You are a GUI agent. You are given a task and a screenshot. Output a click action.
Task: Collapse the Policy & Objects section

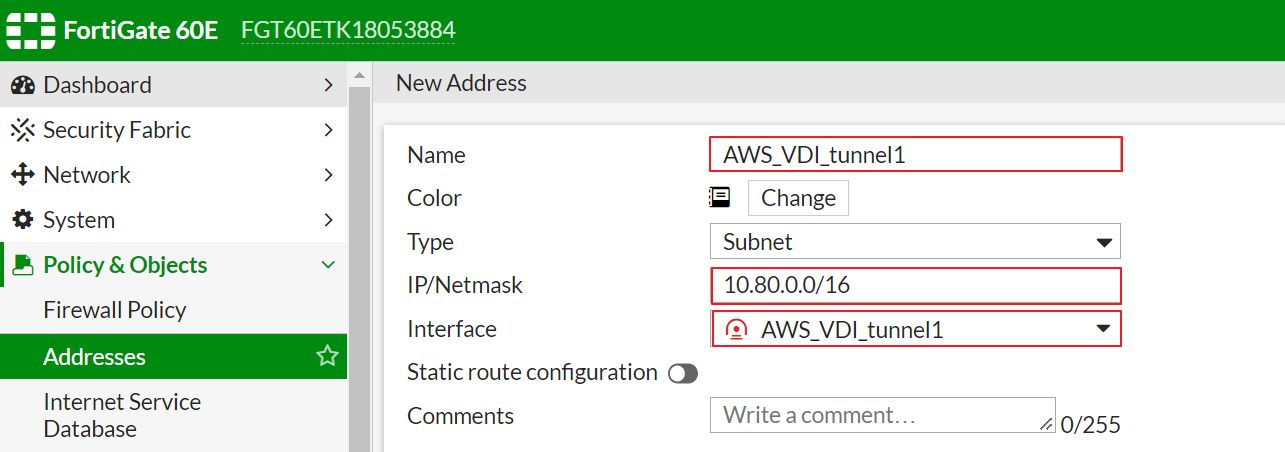(327, 265)
